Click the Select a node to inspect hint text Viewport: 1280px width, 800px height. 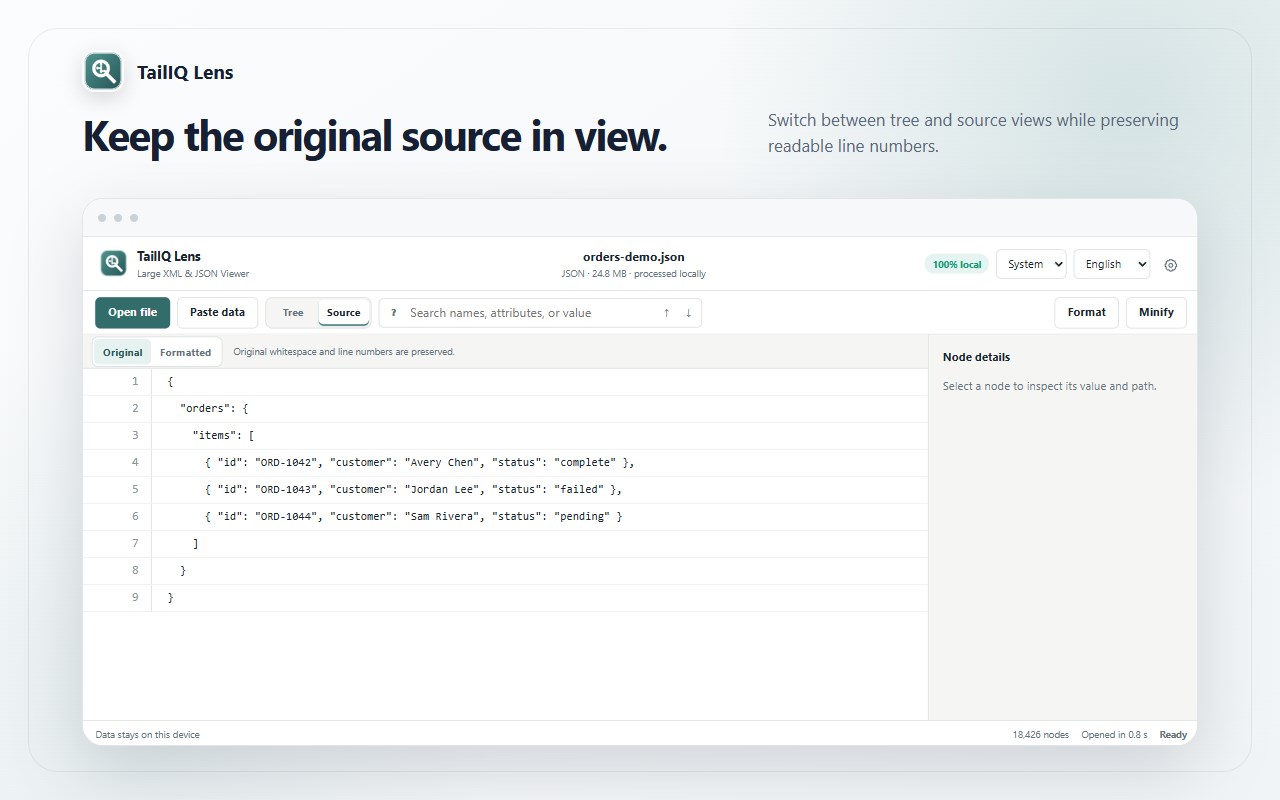pyautogui.click(x=1049, y=386)
